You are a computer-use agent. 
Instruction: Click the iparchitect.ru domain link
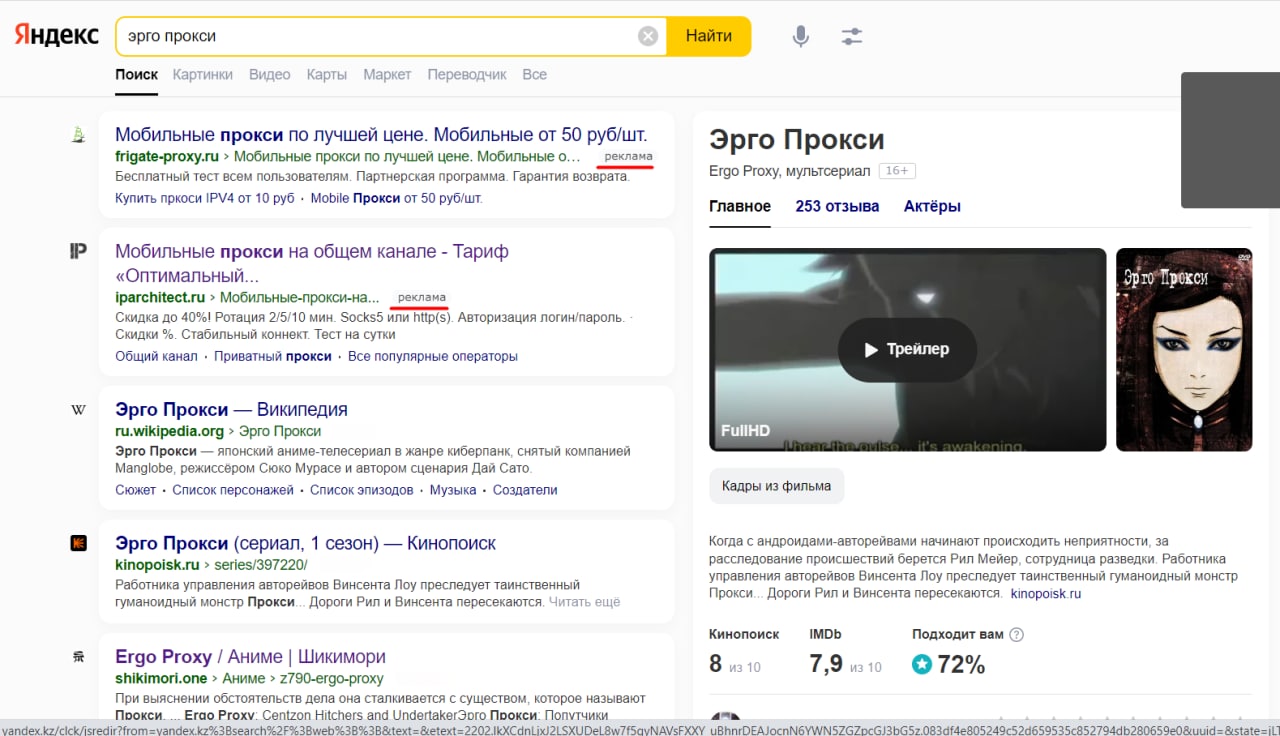(160, 297)
